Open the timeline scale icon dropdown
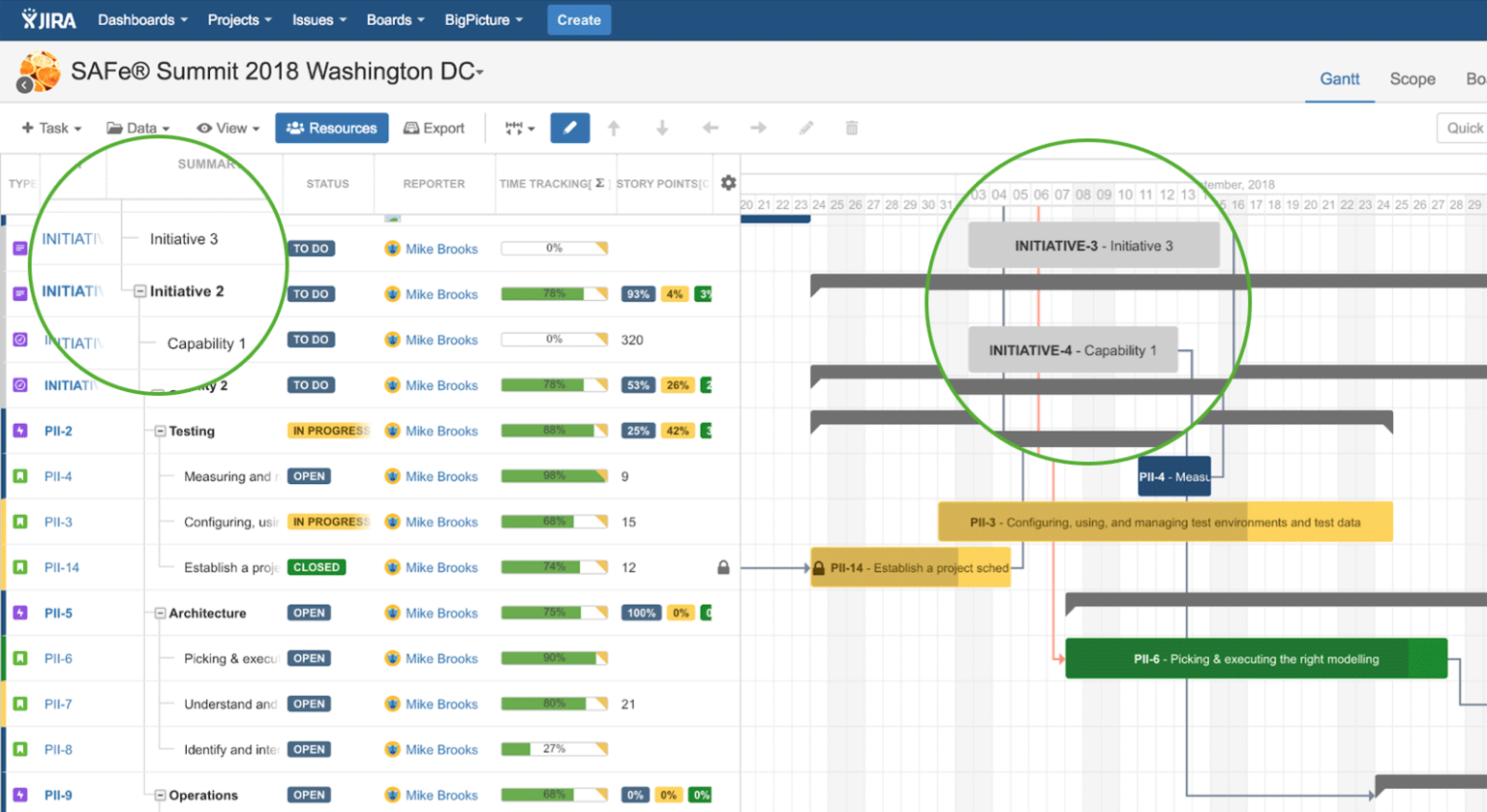The height and width of the screenshot is (812, 1487). coord(519,128)
